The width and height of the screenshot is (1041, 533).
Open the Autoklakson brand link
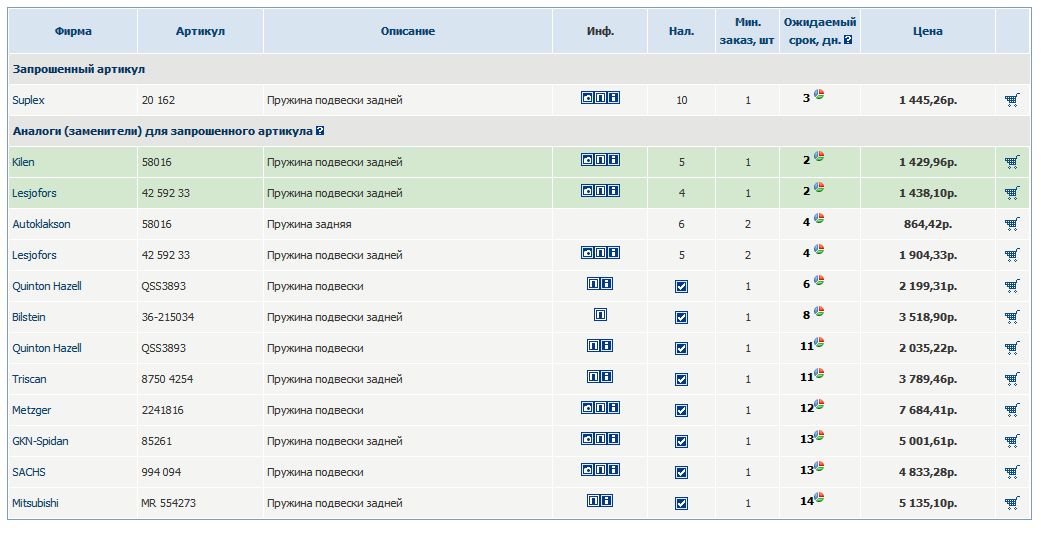click(41, 224)
